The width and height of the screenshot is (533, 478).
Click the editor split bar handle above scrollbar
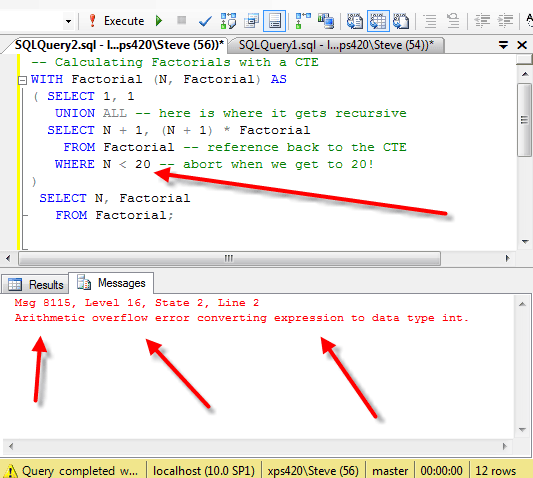coord(525,60)
